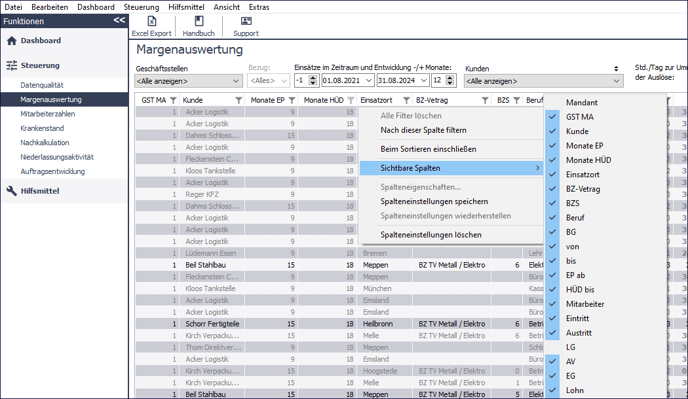Uncheck Mitarbeiter in visible columns list
This screenshot has width=688, height=399.
pos(552,304)
